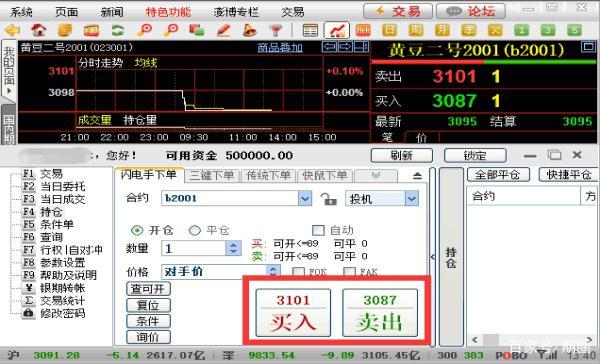Click the 快捷平仓 button
The height and width of the screenshot is (364, 600).
(x=568, y=175)
